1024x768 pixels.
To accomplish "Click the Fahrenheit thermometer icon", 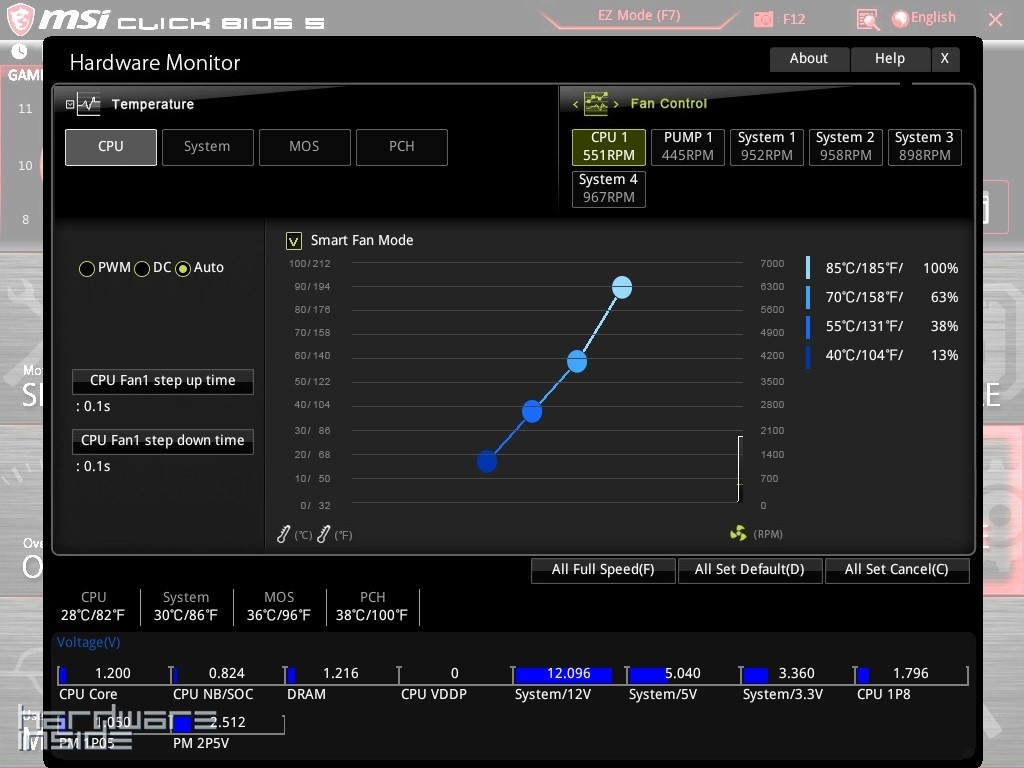I will pyautogui.click(x=323, y=534).
